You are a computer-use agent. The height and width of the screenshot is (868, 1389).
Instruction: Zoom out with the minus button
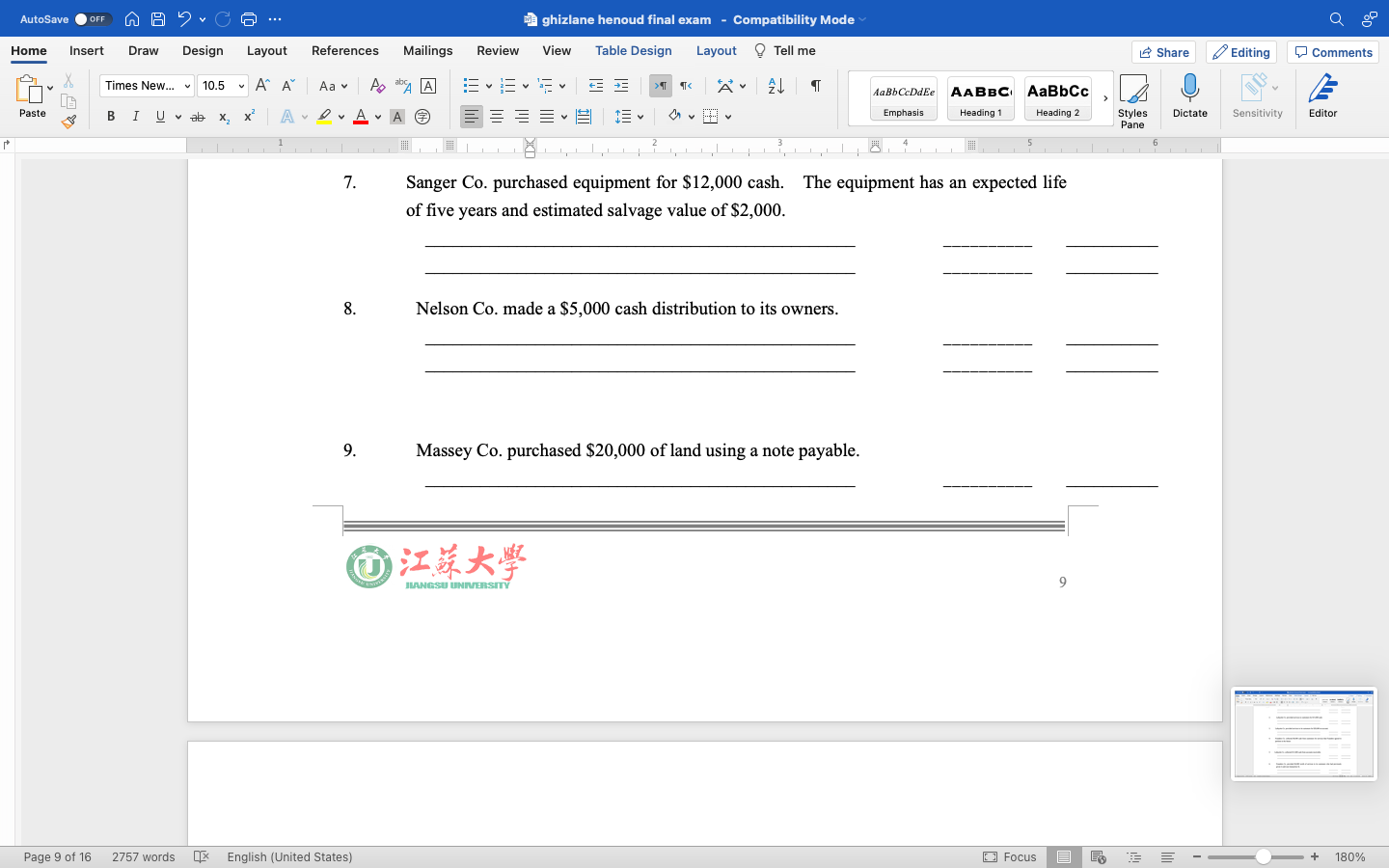[1197, 856]
